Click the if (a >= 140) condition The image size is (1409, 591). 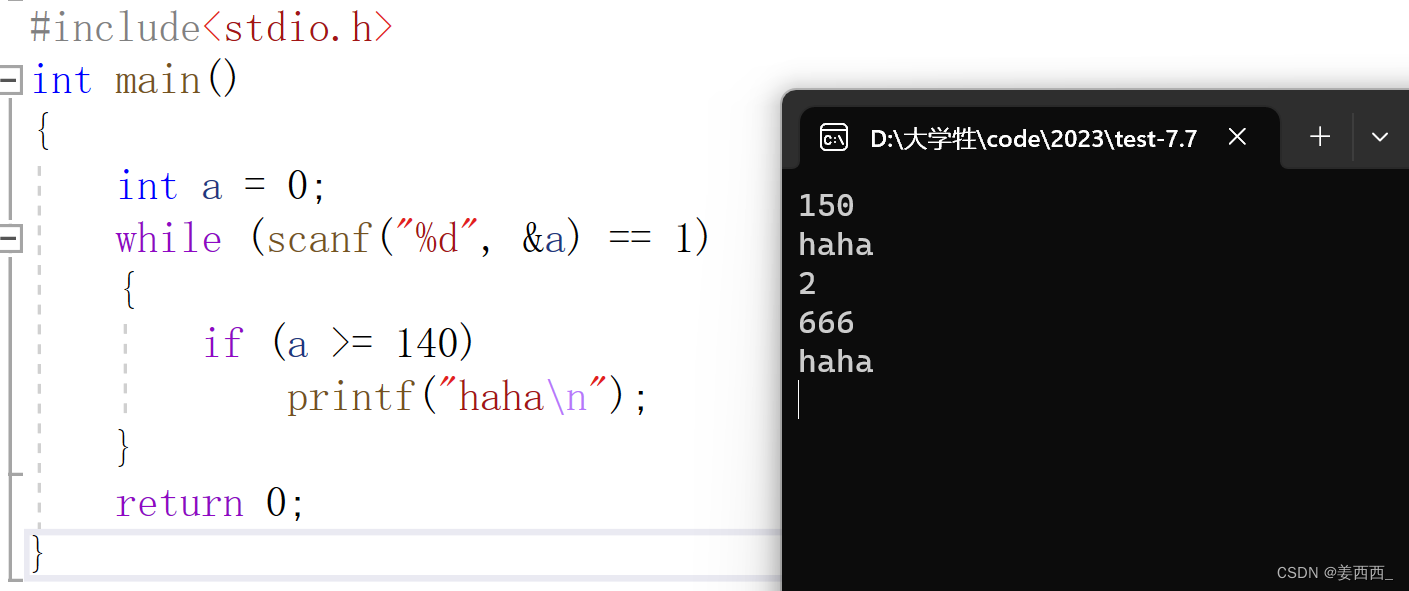pos(337,341)
